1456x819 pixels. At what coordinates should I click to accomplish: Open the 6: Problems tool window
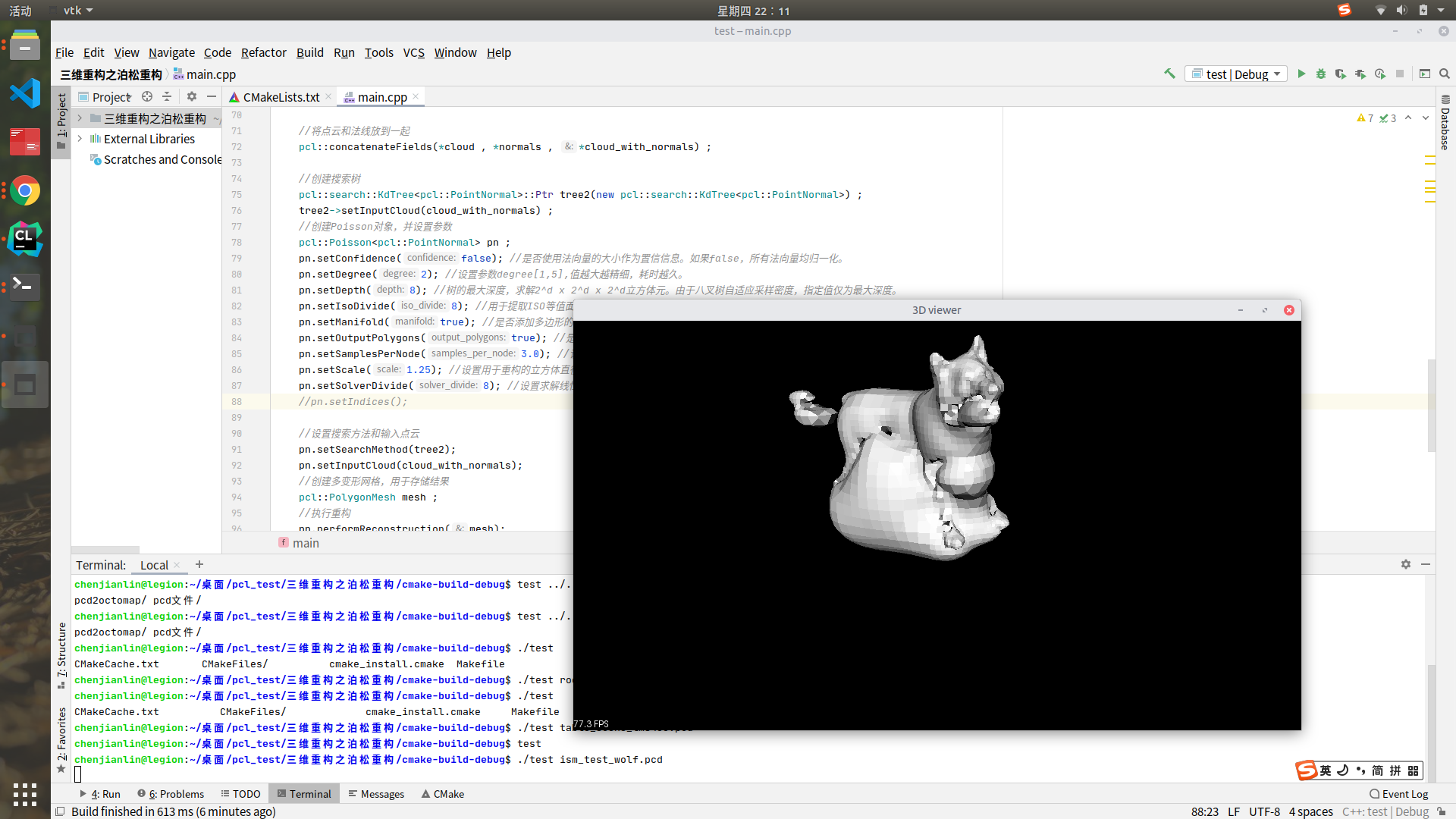coord(171,794)
